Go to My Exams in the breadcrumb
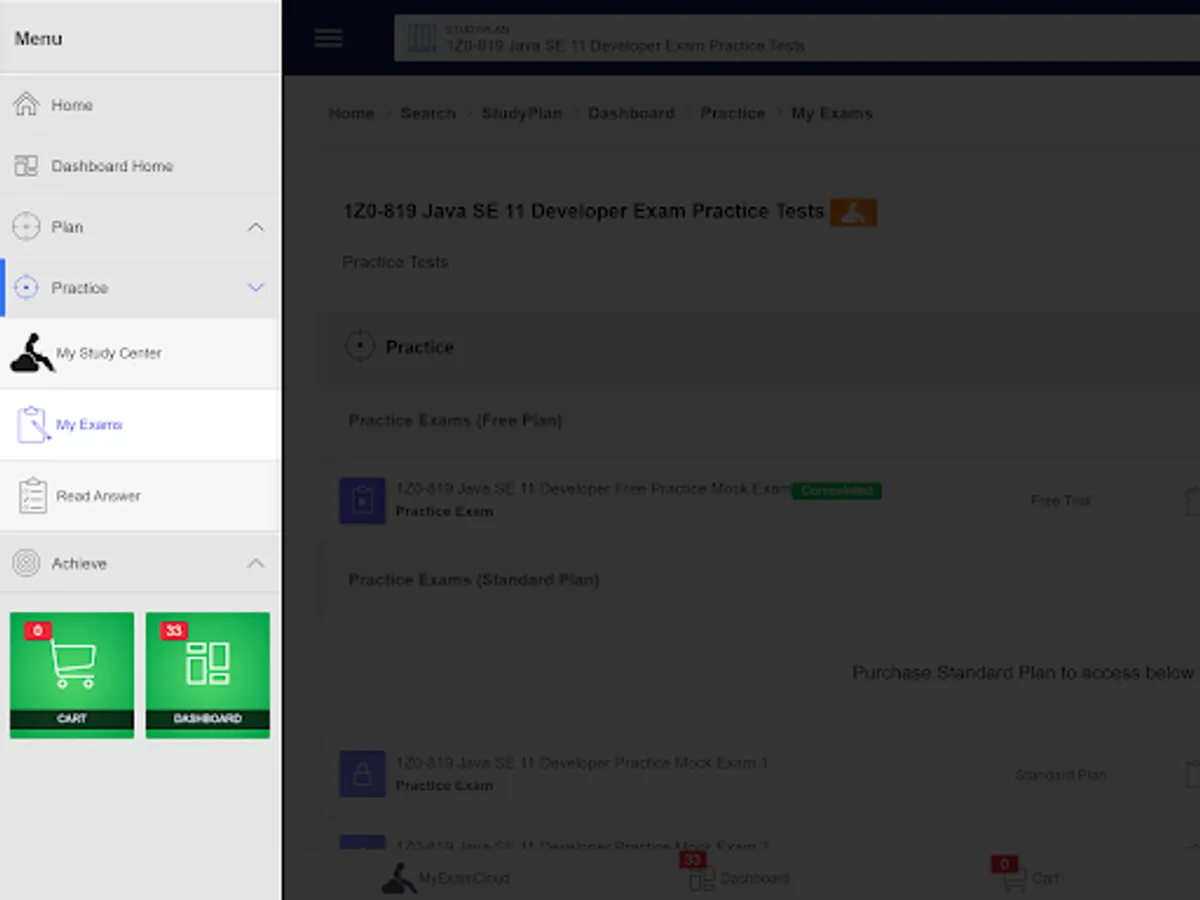This screenshot has width=1200, height=900. (832, 113)
